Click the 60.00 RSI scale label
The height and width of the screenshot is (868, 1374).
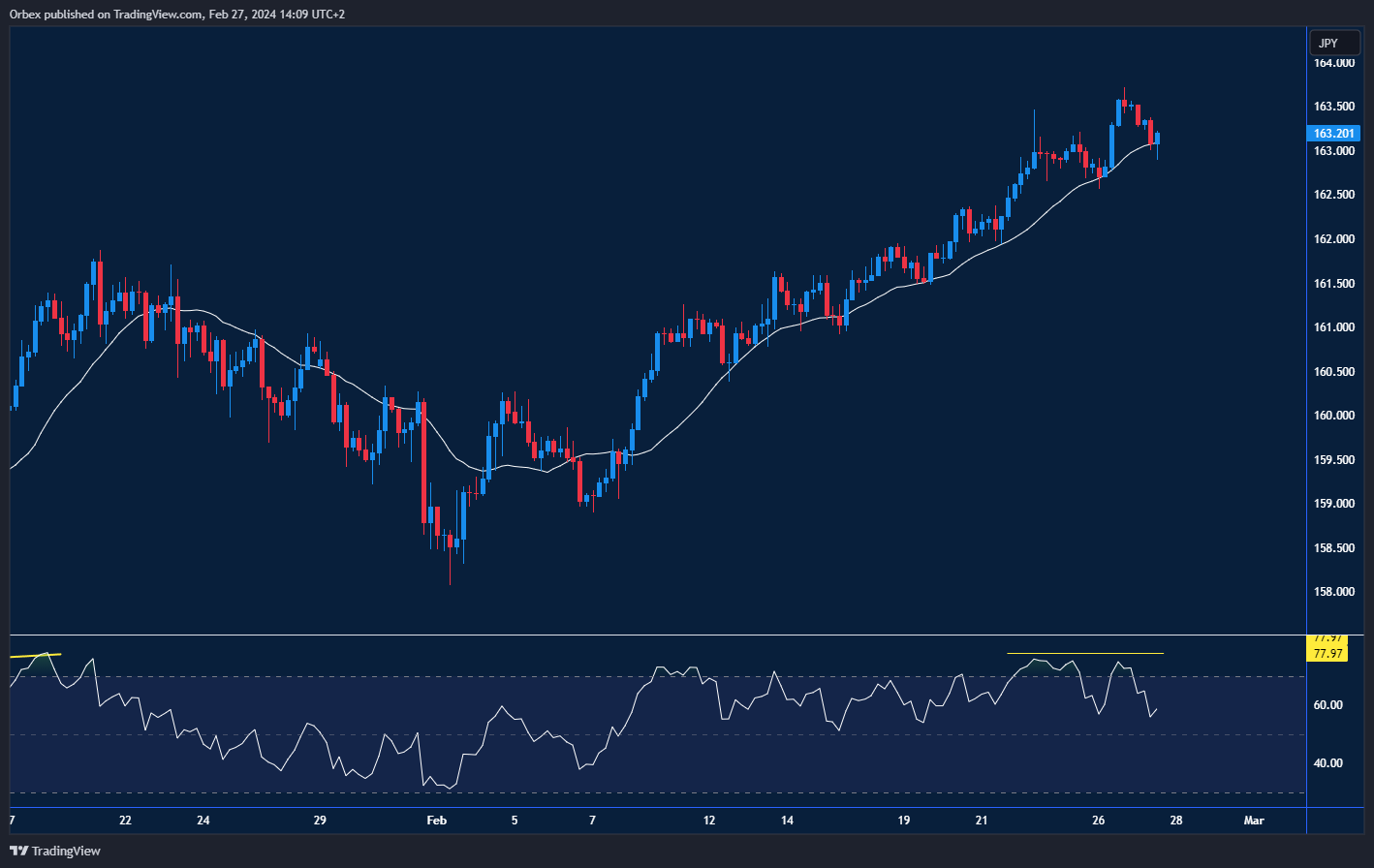click(1328, 705)
